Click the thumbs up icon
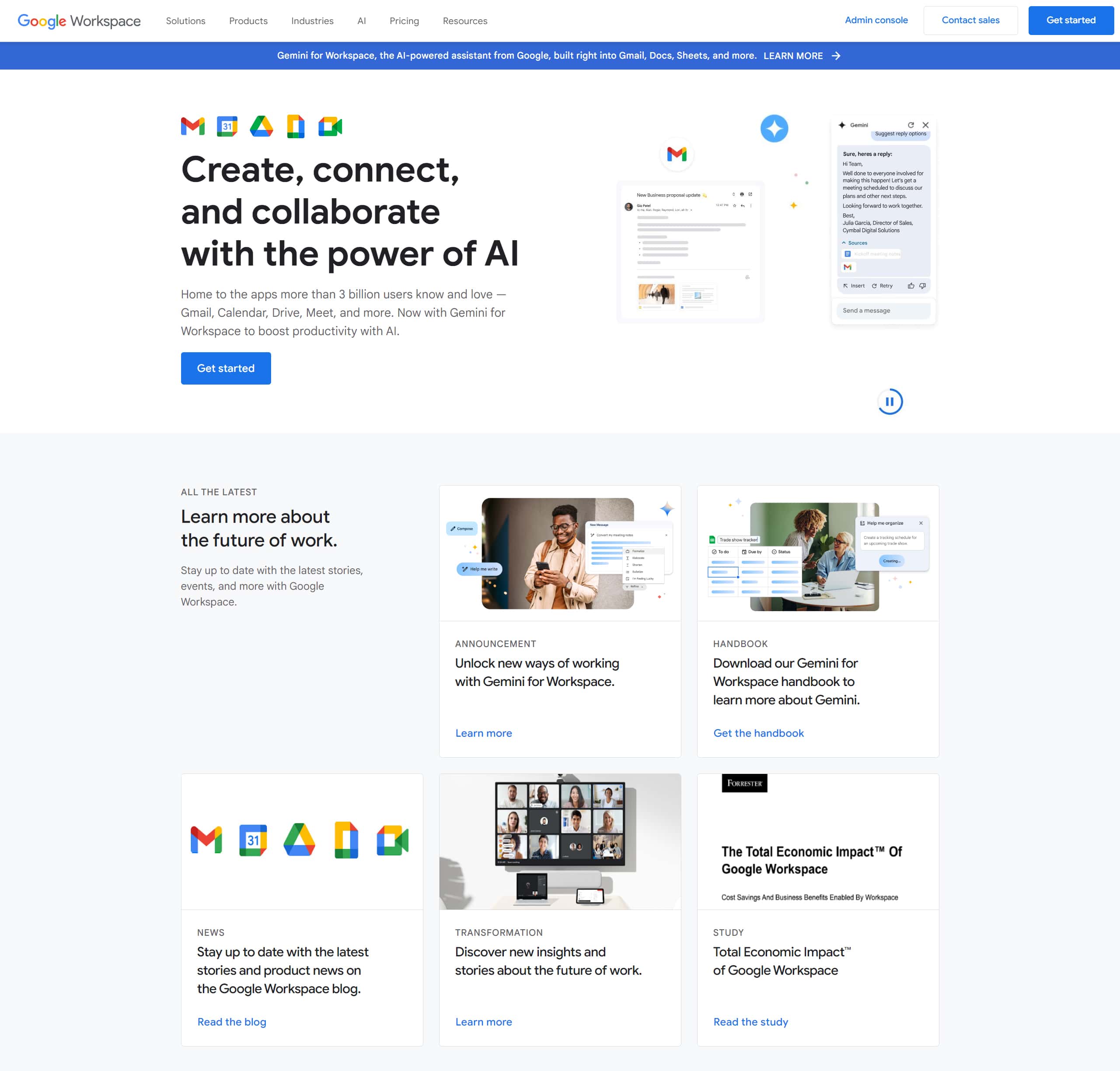The width and height of the screenshot is (1120, 1071). (911, 285)
